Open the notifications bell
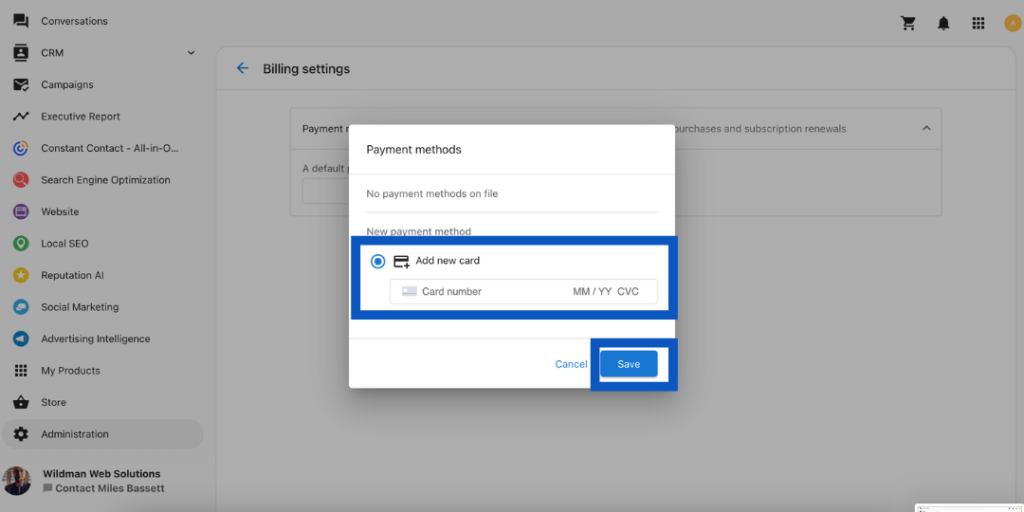The image size is (1024, 512). pyautogui.click(x=943, y=22)
